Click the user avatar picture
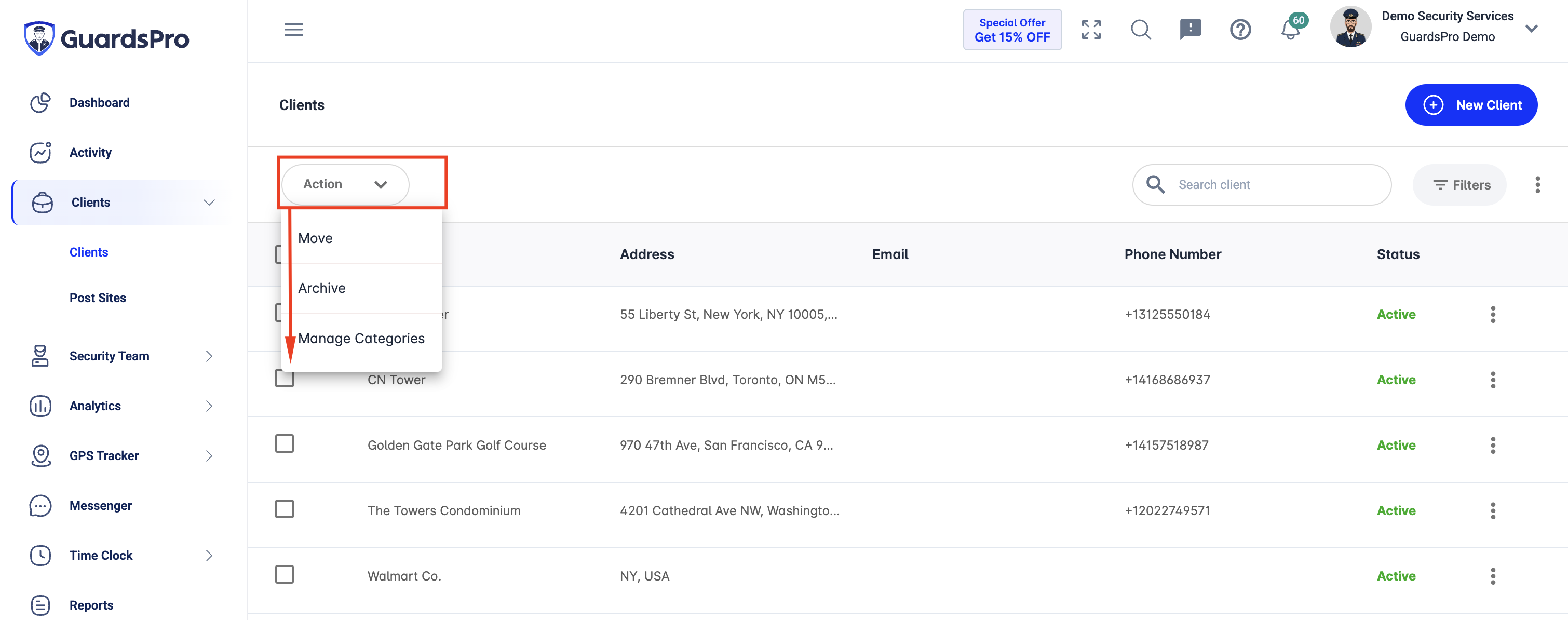This screenshot has width=1568, height=620. point(1350,28)
